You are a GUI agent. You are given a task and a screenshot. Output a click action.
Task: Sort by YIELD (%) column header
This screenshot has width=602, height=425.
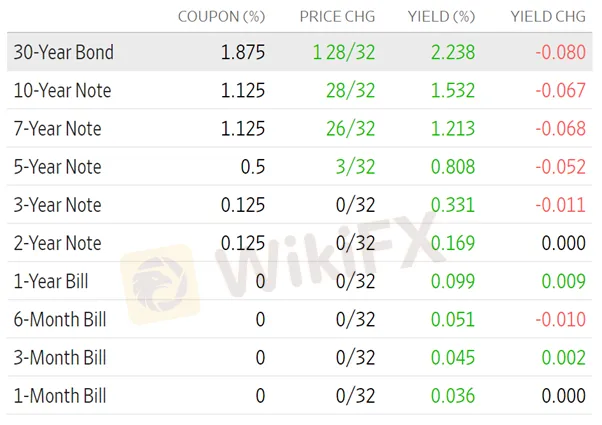click(x=442, y=17)
